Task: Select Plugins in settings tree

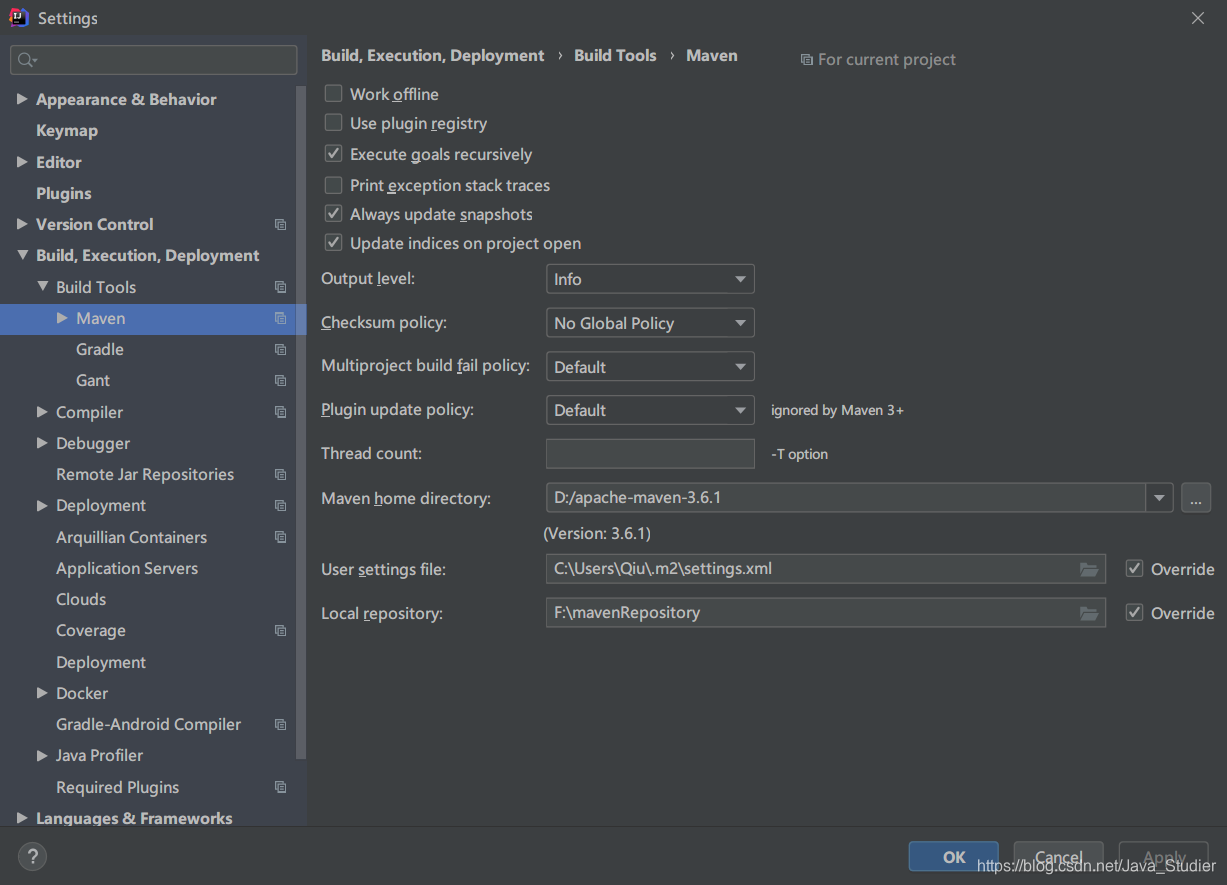Action: pos(64,193)
